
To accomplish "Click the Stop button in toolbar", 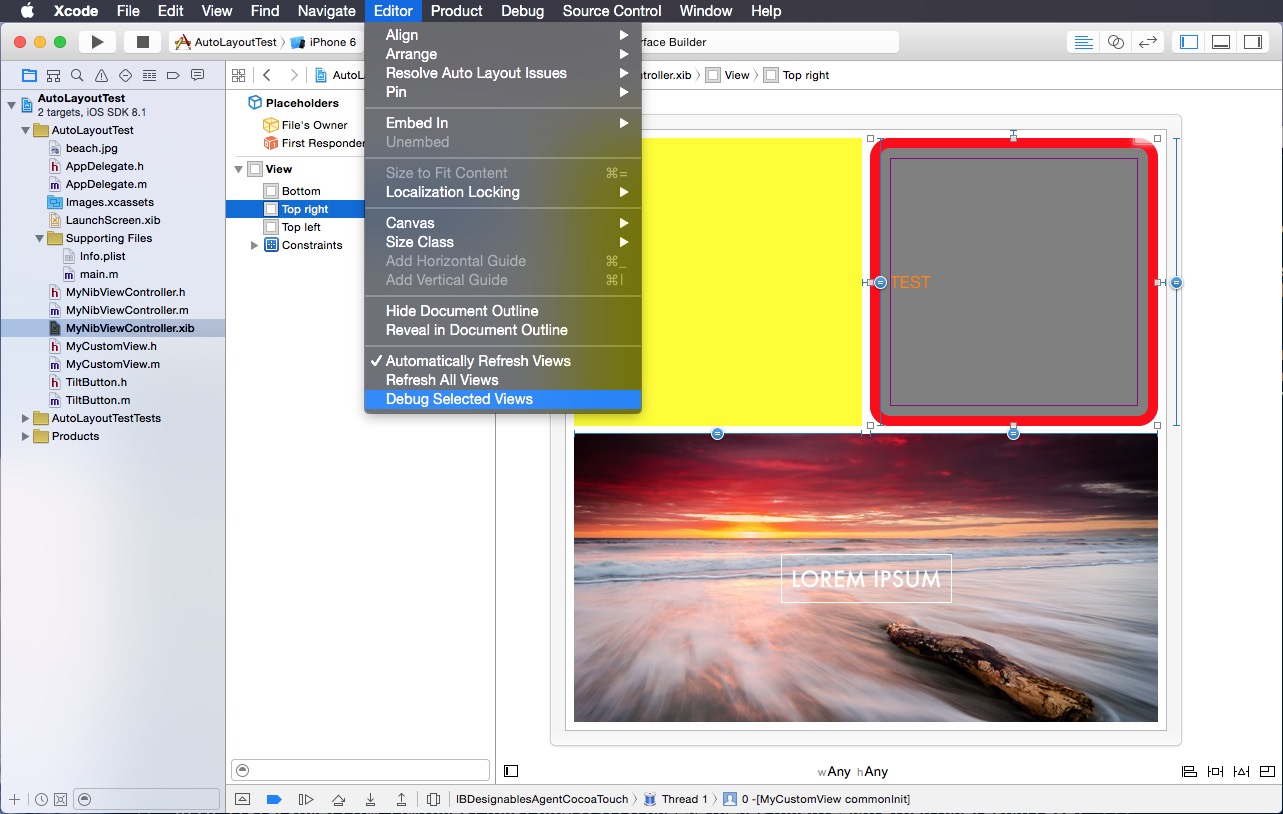I will tap(142, 42).
